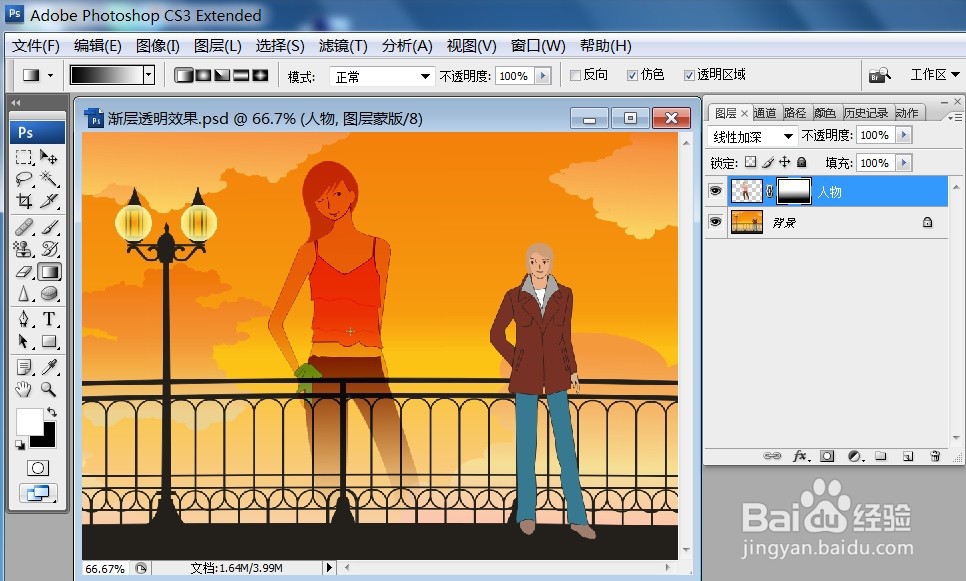Choose Angle Gradient style

click(x=222, y=75)
